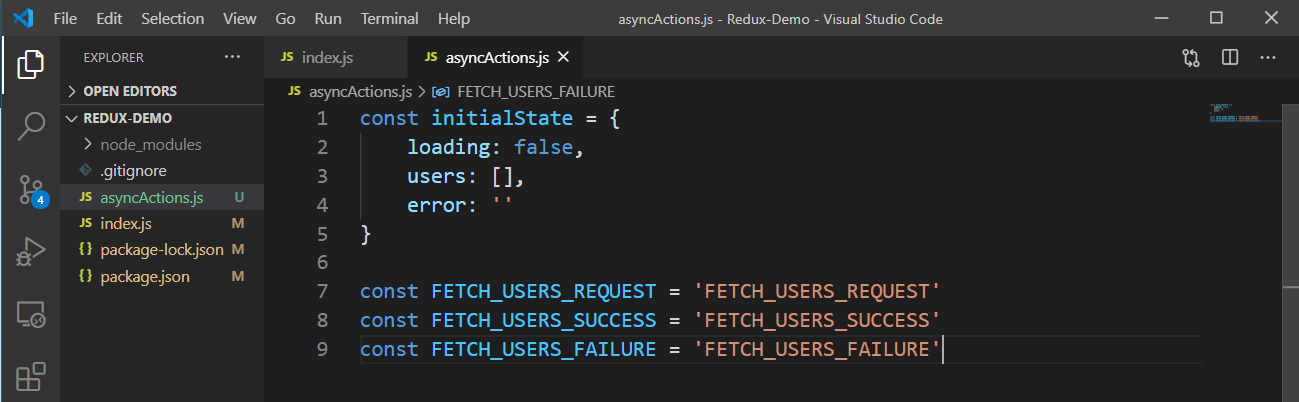Image resolution: width=1299 pixels, height=402 pixels.
Task: Click the M status badge for index.js
Action: pyautogui.click(x=239, y=223)
